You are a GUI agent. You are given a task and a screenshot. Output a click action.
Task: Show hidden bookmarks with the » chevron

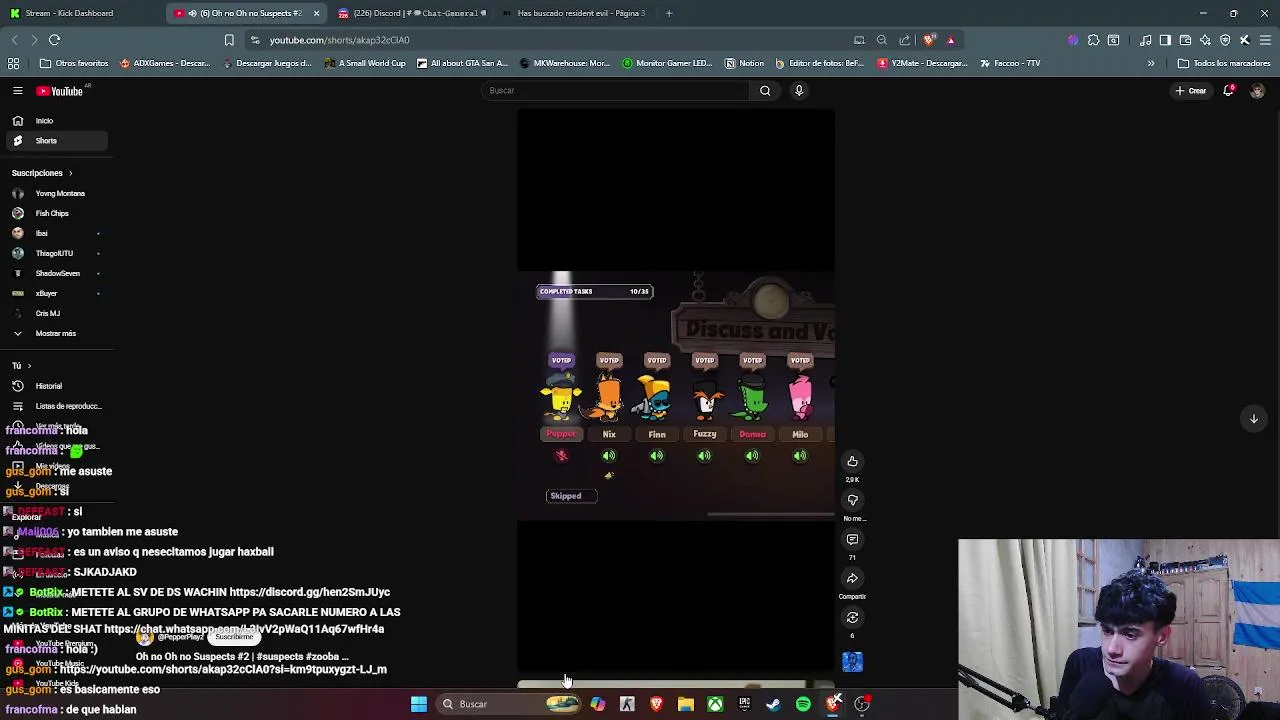pyautogui.click(x=1151, y=63)
